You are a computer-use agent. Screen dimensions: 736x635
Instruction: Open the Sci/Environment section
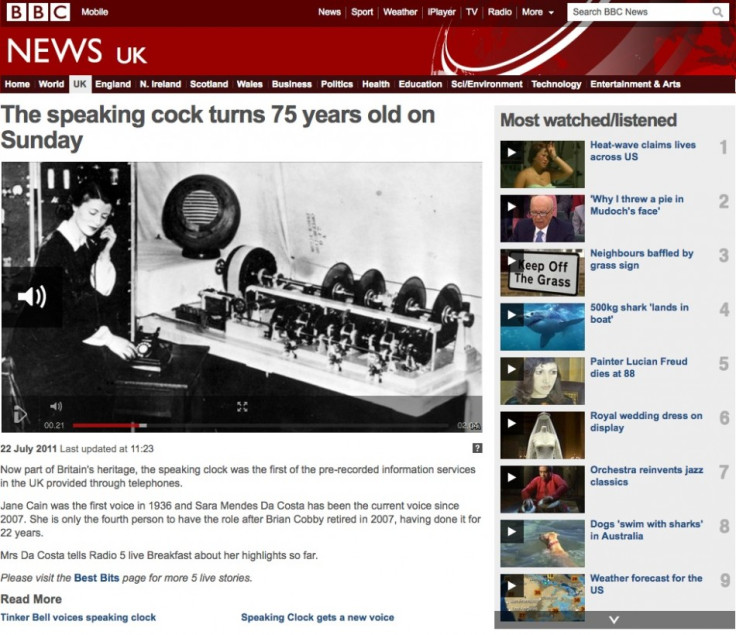[x=486, y=84]
